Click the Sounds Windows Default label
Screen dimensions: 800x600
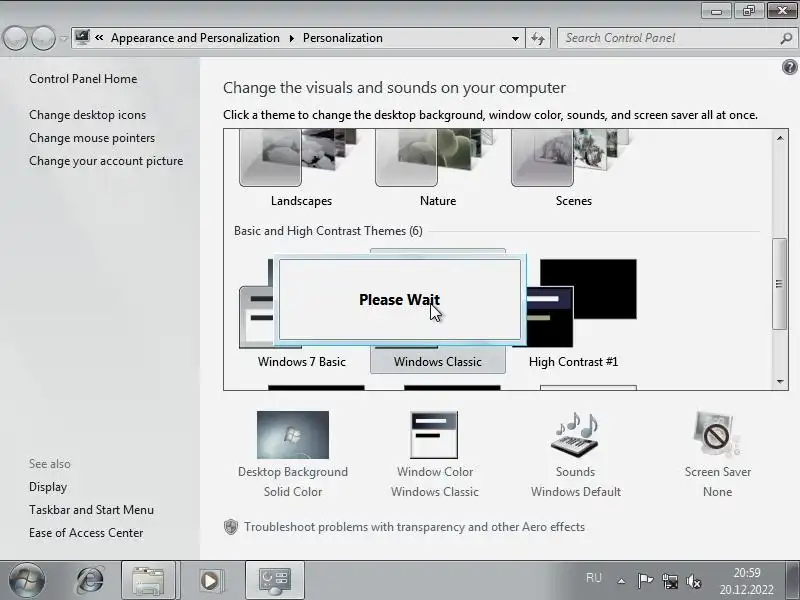576,482
